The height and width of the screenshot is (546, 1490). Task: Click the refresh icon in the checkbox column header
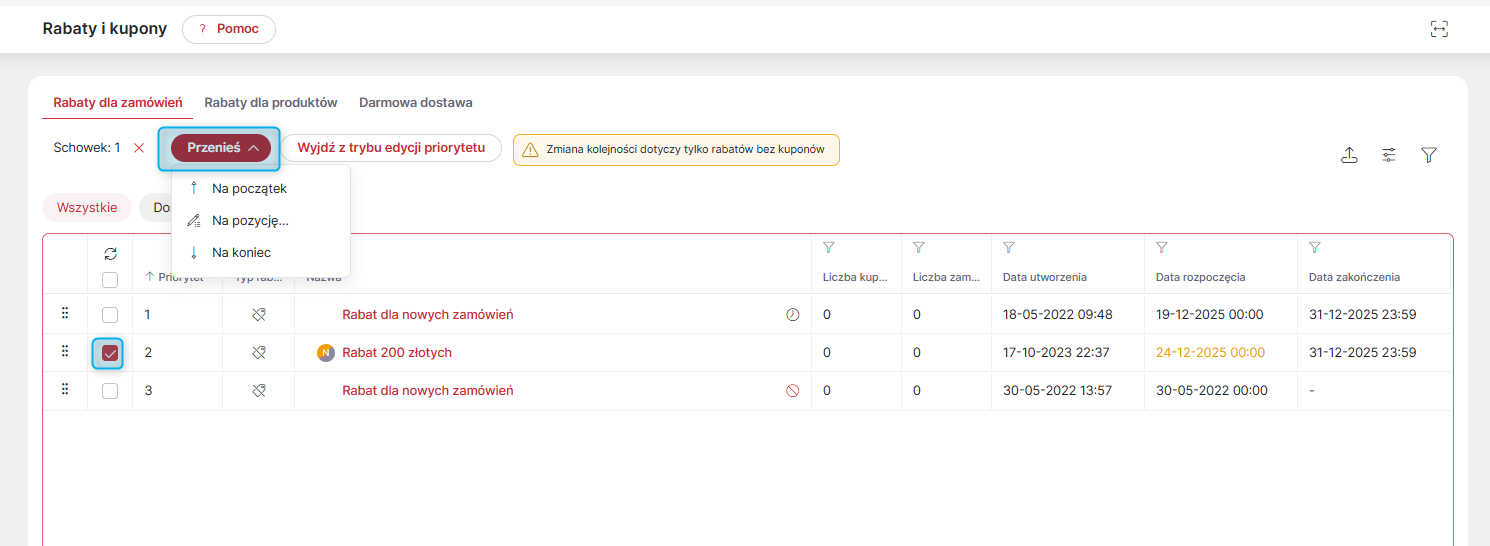110,254
